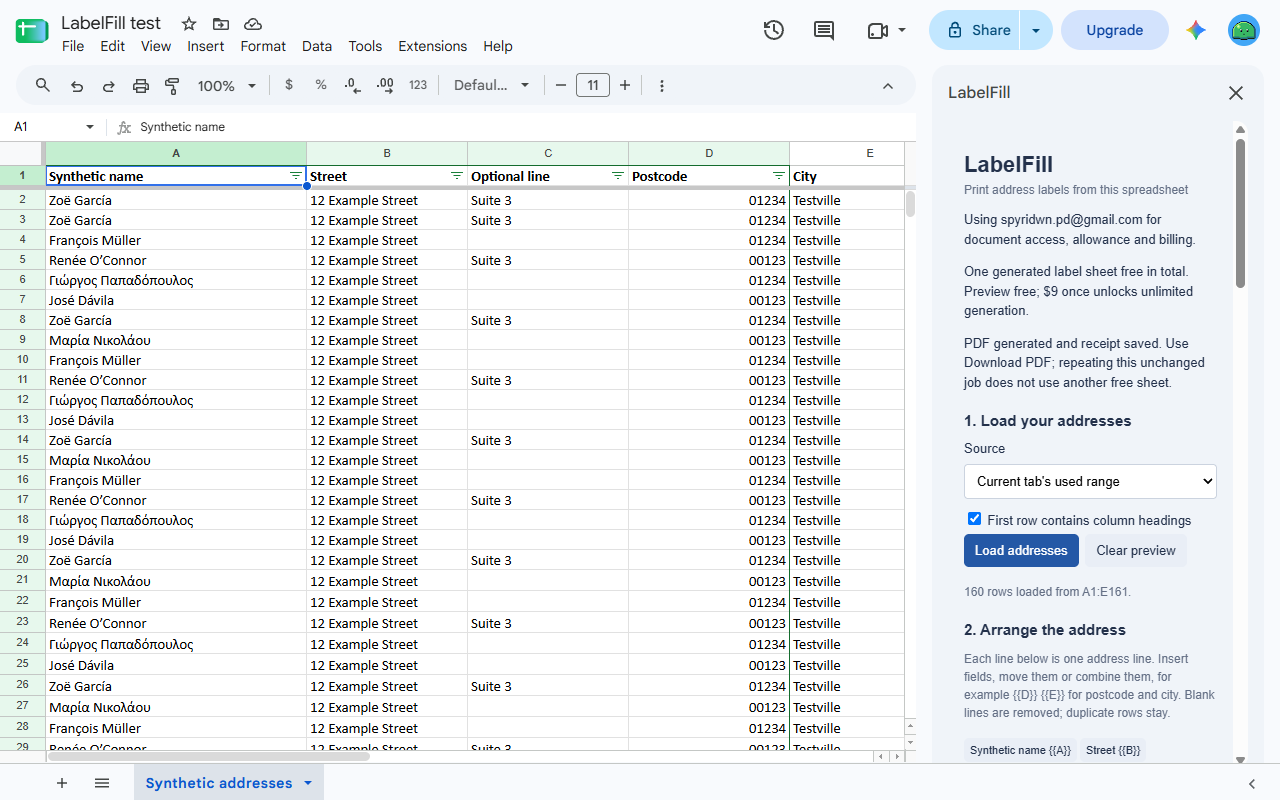
Task: Open the Postcode column filter
Action: click(x=779, y=175)
